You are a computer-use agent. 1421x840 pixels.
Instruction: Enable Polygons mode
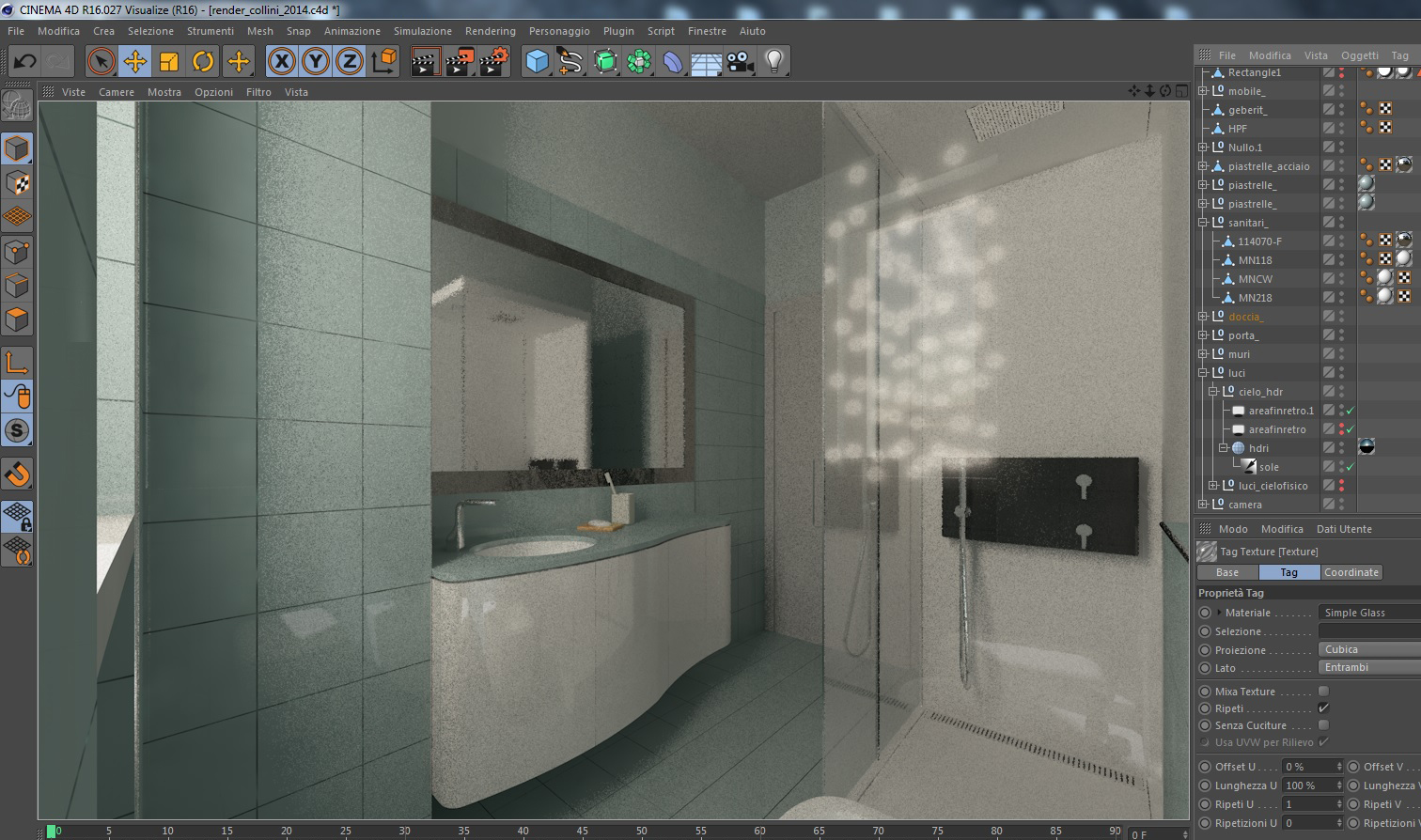click(x=17, y=319)
